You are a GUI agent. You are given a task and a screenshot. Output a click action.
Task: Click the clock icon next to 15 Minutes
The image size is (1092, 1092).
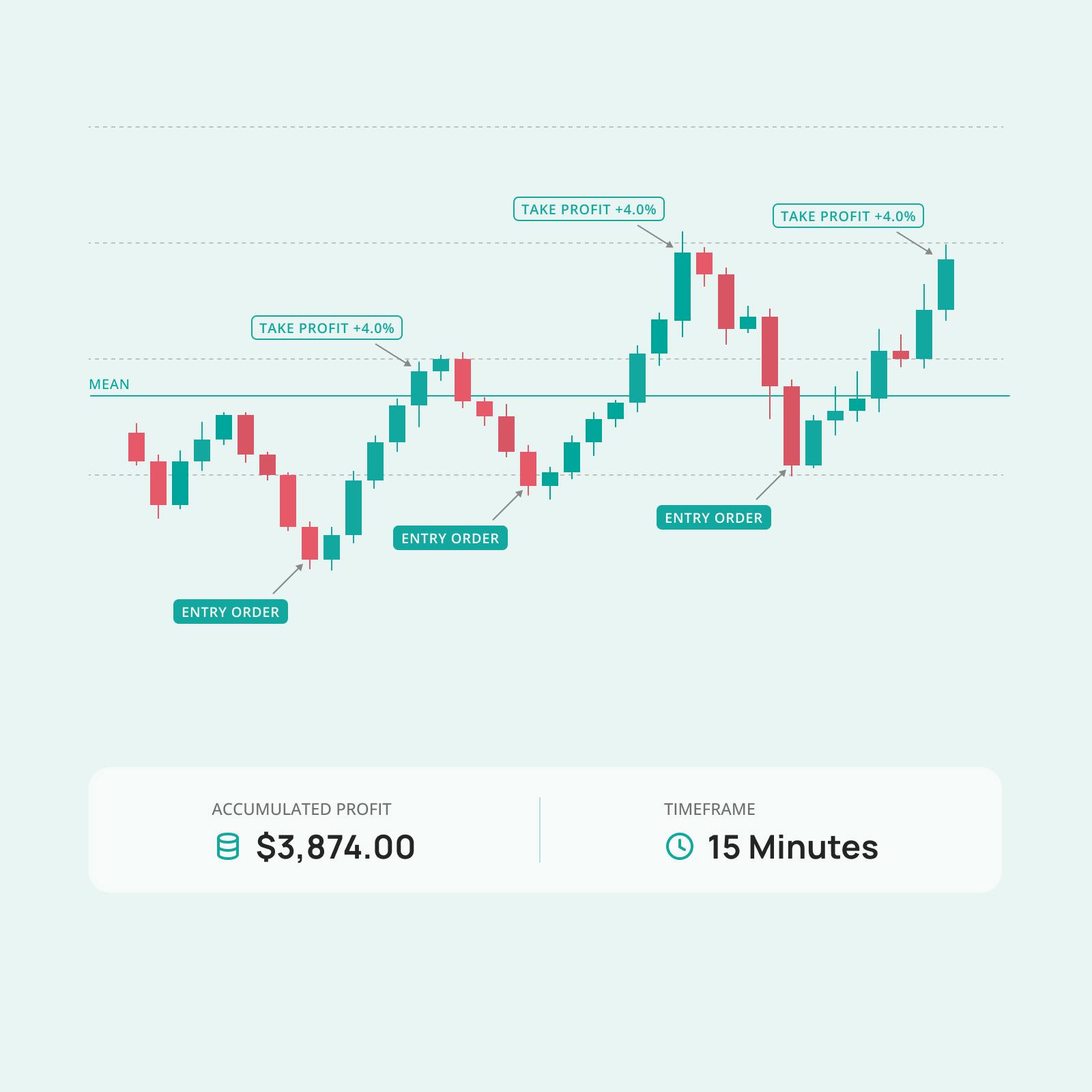click(x=679, y=846)
